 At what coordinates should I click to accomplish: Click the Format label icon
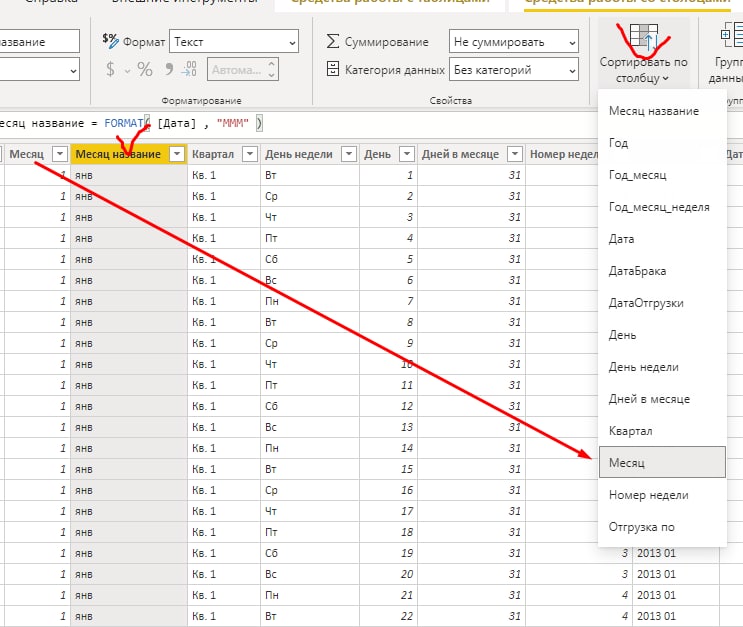[110, 41]
